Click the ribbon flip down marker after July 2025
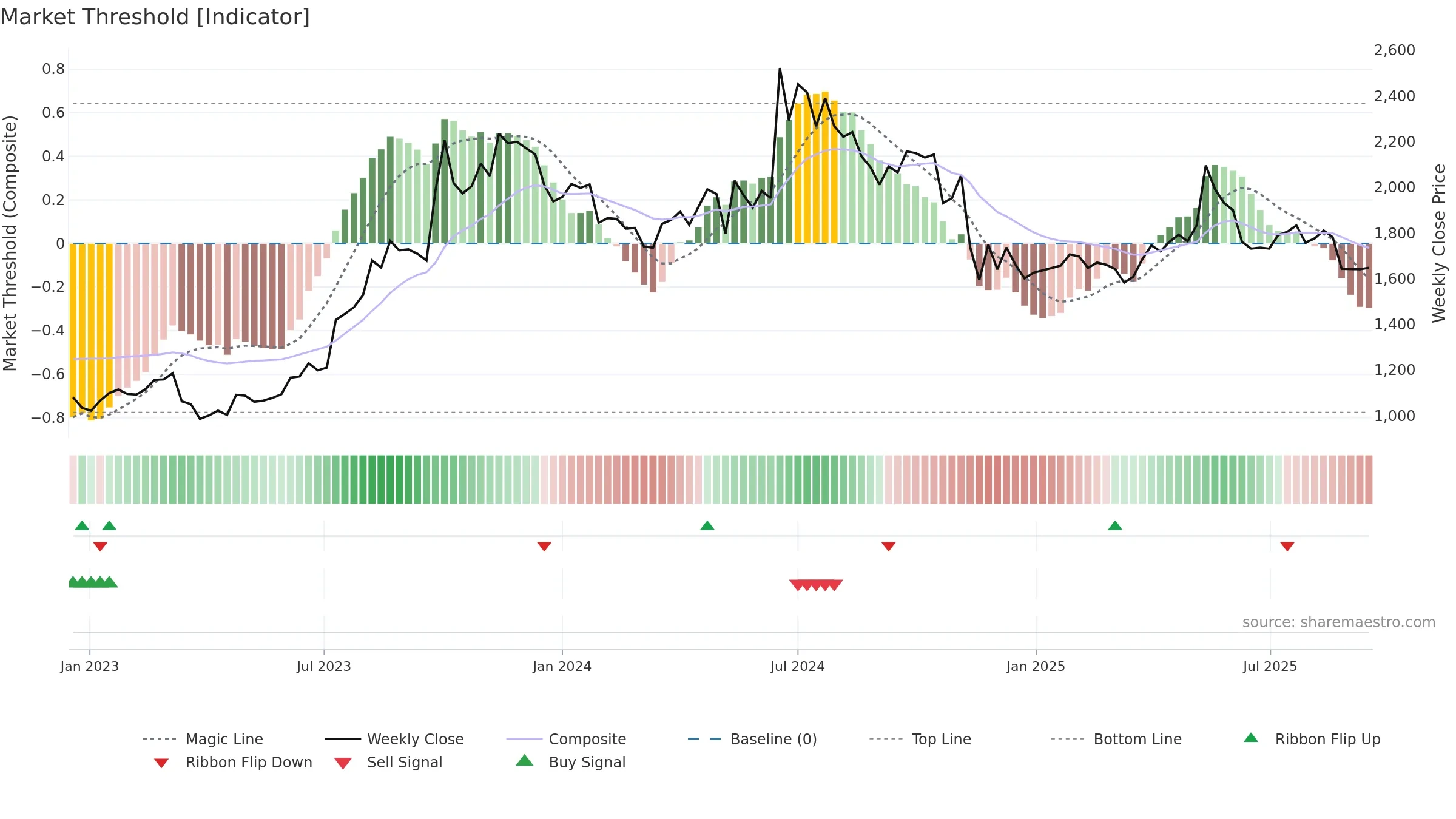Screen dimensions: 1456x819 click(1287, 547)
